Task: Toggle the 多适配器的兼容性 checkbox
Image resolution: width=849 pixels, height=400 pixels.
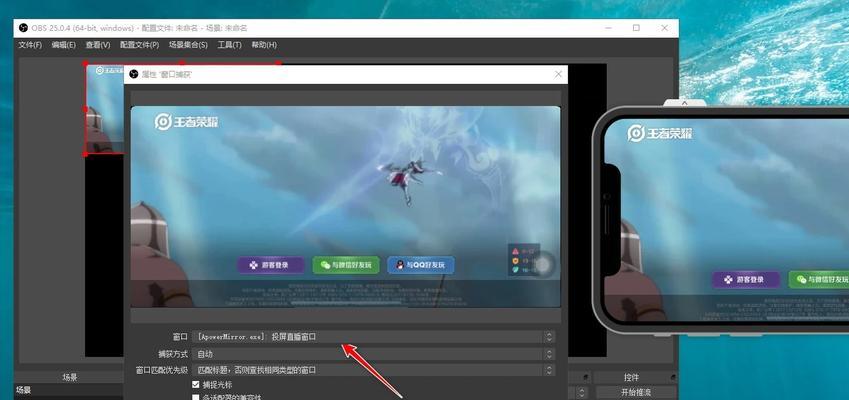Action: [x=196, y=397]
